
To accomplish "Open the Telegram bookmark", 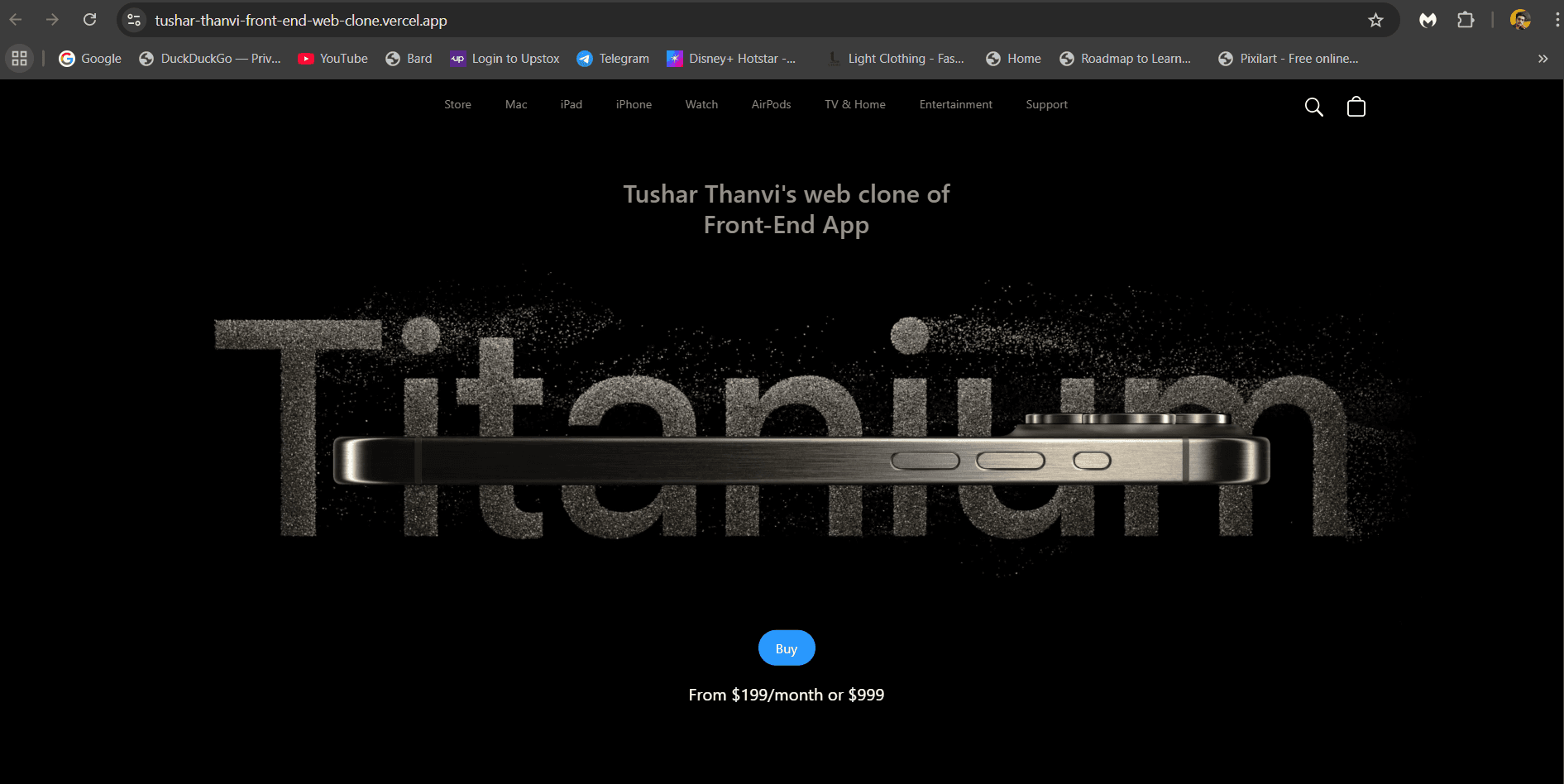I will pyautogui.click(x=613, y=59).
